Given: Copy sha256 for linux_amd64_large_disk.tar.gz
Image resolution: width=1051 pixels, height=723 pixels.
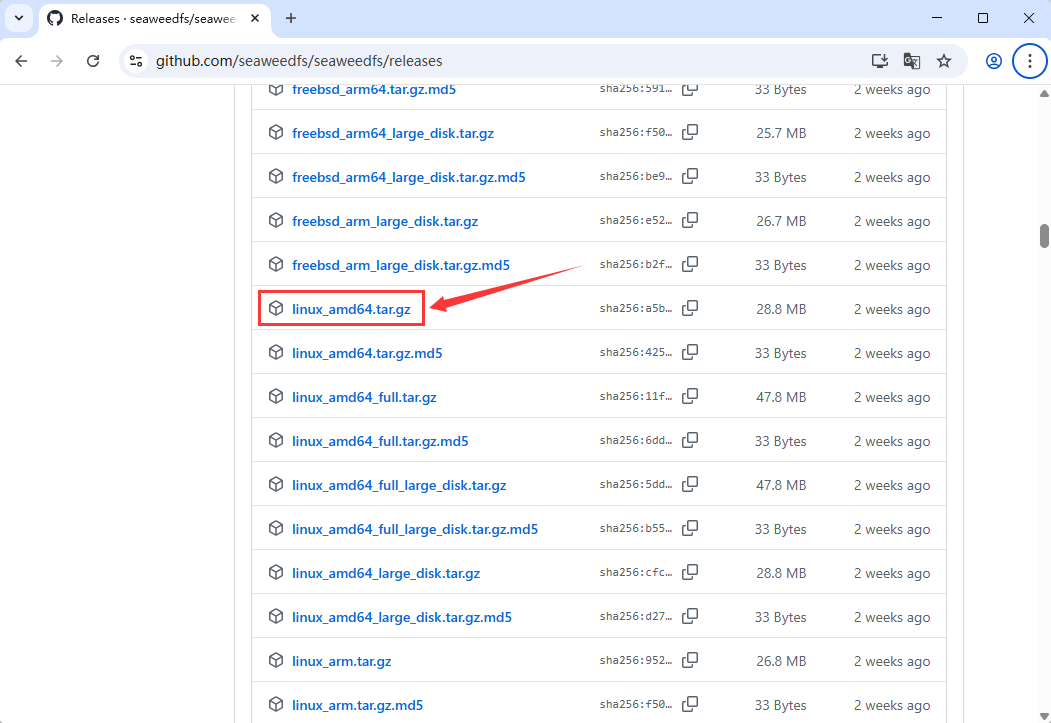Looking at the screenshot, I should tap(690, 572).
